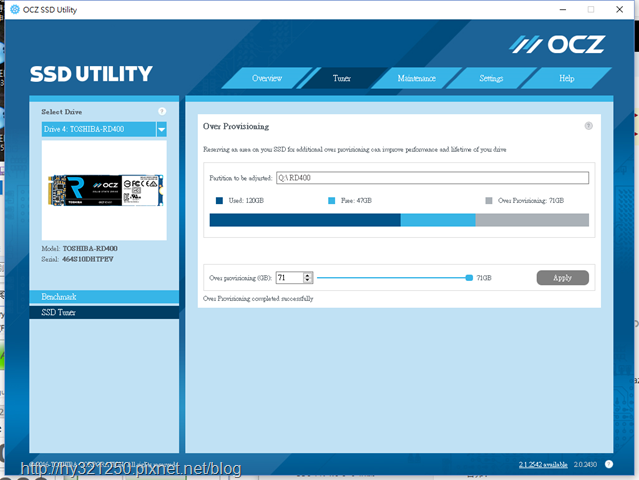Minimize the OCZ SSD Utility window
This screenshot has height=480, width=639.
coord(563,9)
